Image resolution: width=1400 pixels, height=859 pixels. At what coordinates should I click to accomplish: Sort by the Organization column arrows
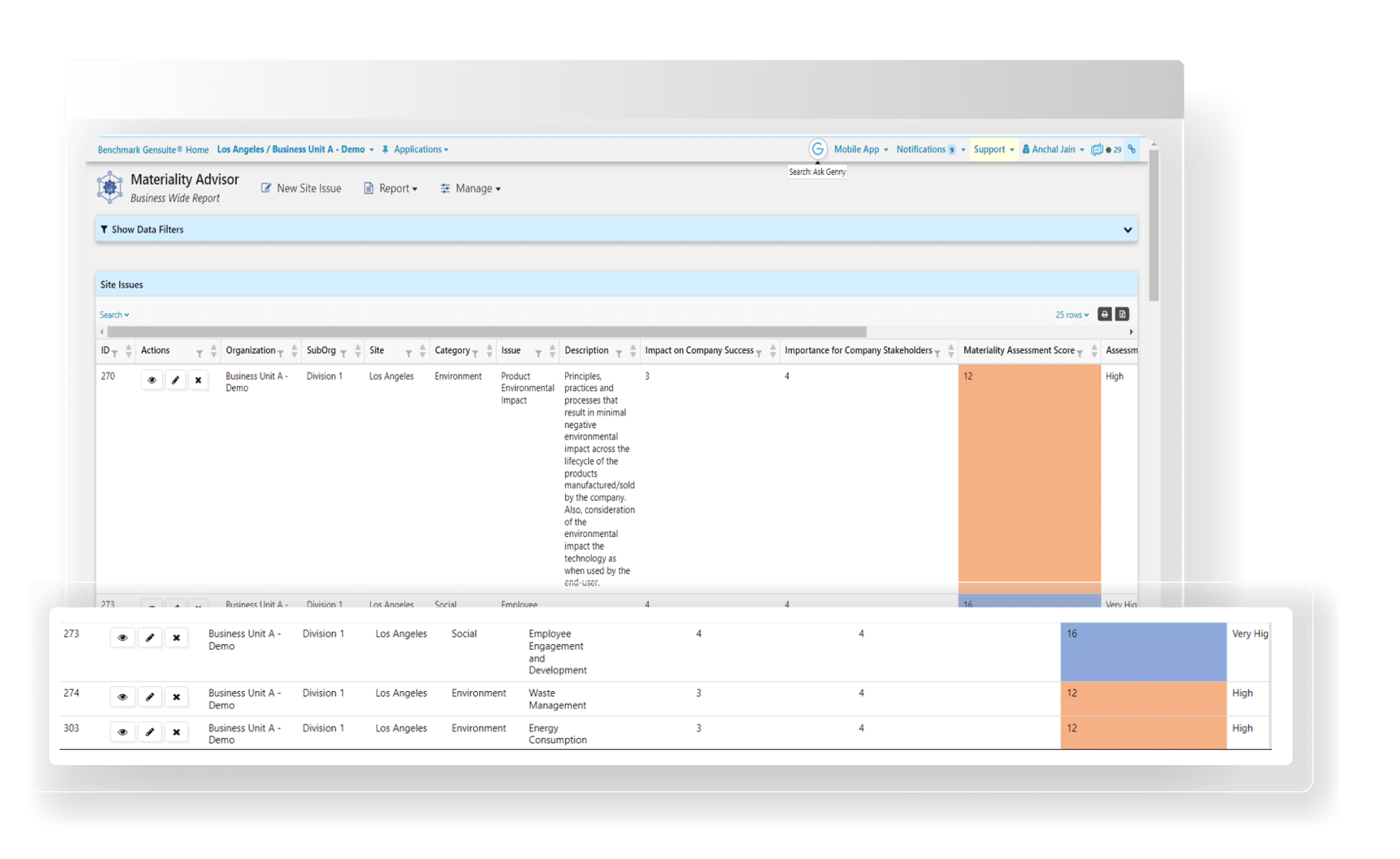(294, 351)
